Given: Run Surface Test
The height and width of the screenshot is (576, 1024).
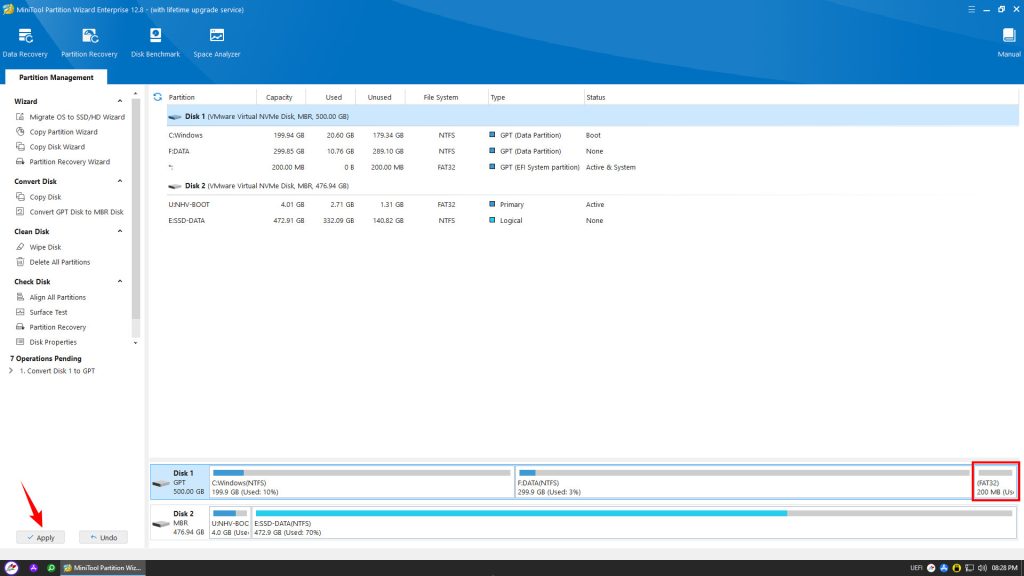Looking at the screenshot, I should (x=41, y=312).
